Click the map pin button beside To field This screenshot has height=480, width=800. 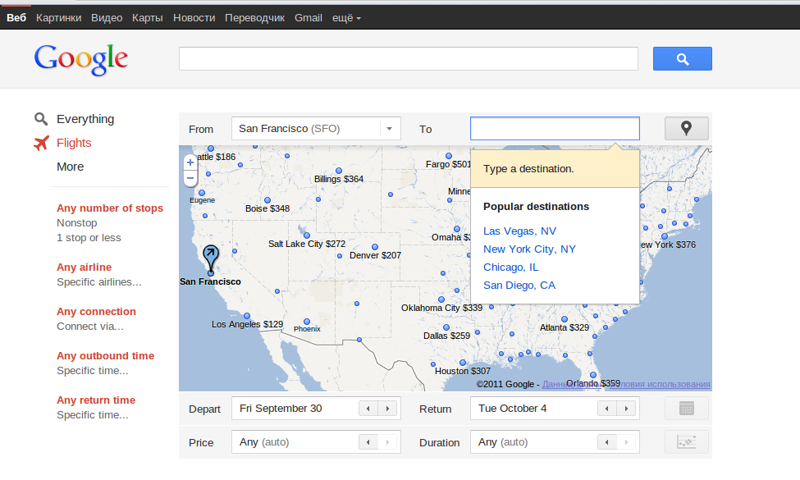(686, 128)
